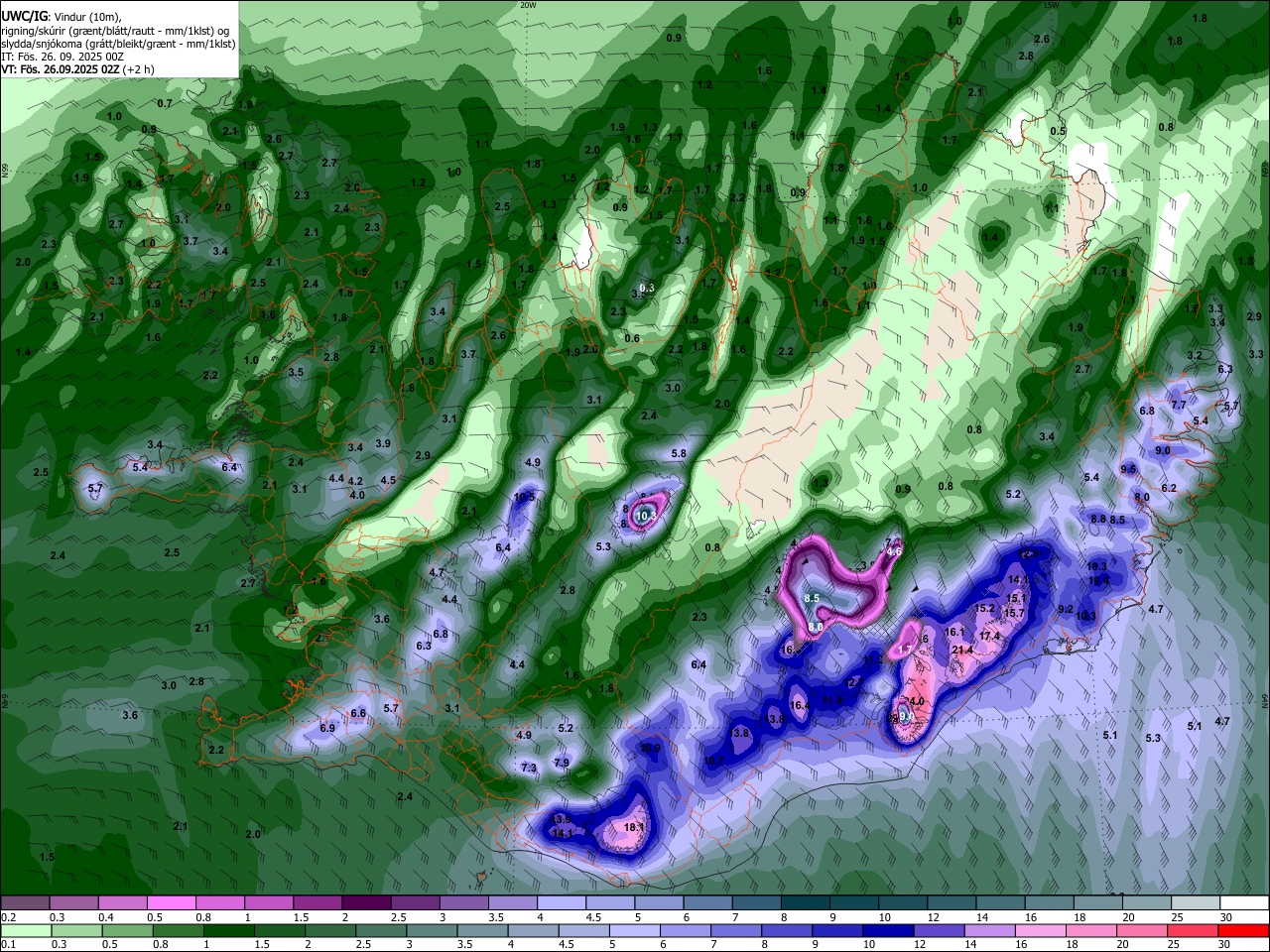Click the '15W' longitude label

(1051, 5)
